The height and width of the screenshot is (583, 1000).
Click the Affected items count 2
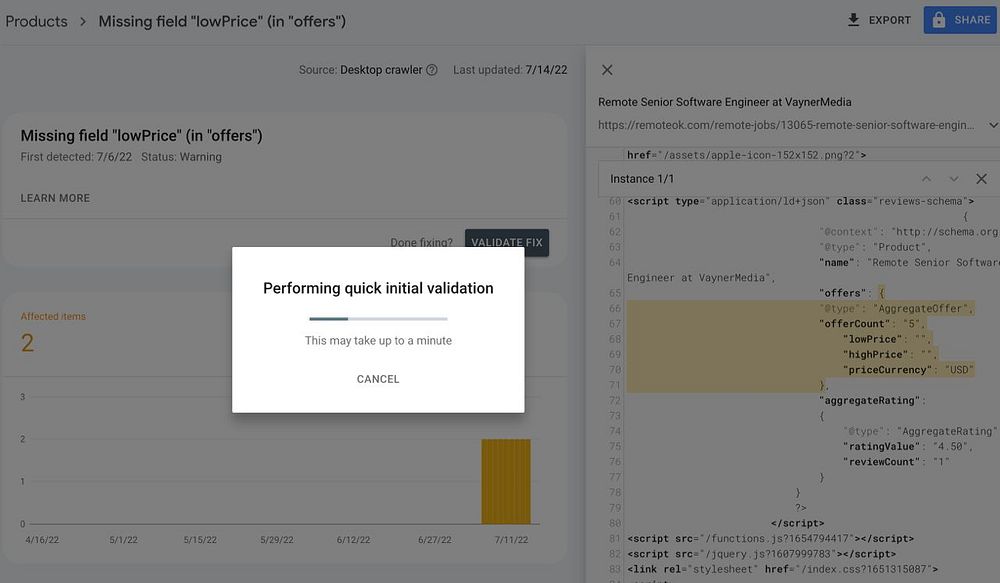tap(27, 343)
